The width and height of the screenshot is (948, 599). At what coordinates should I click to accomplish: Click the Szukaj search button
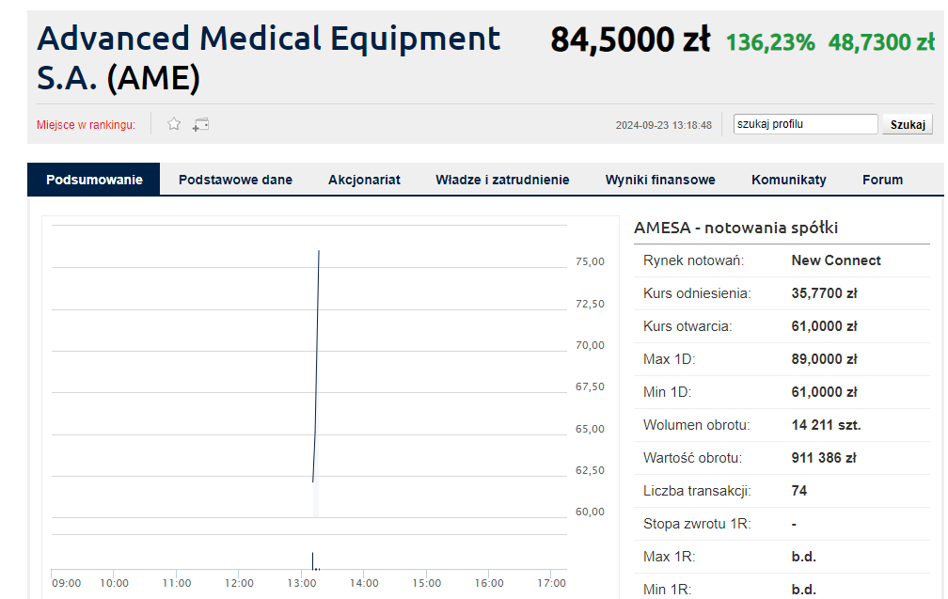click(x=907, y=125)
